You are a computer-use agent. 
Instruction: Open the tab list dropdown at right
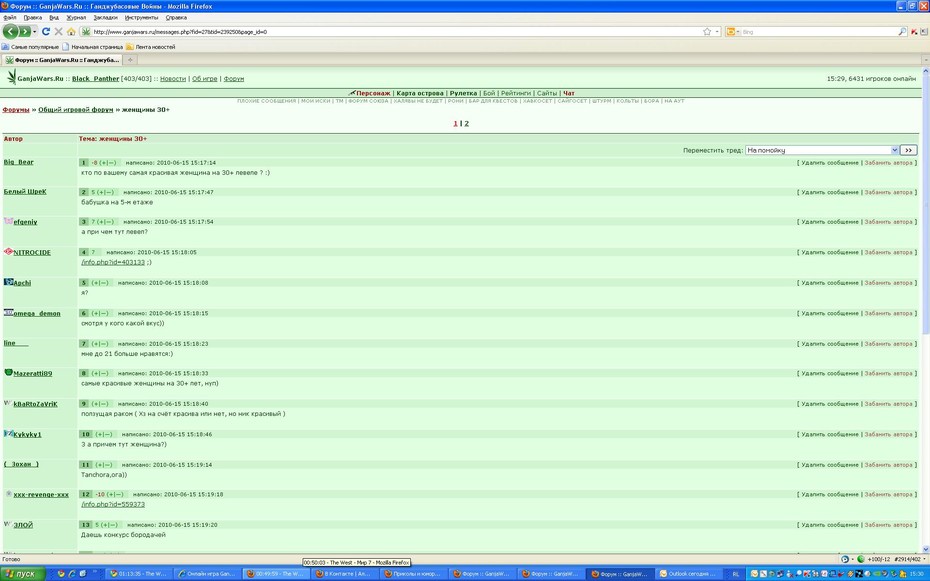point(925,60)
